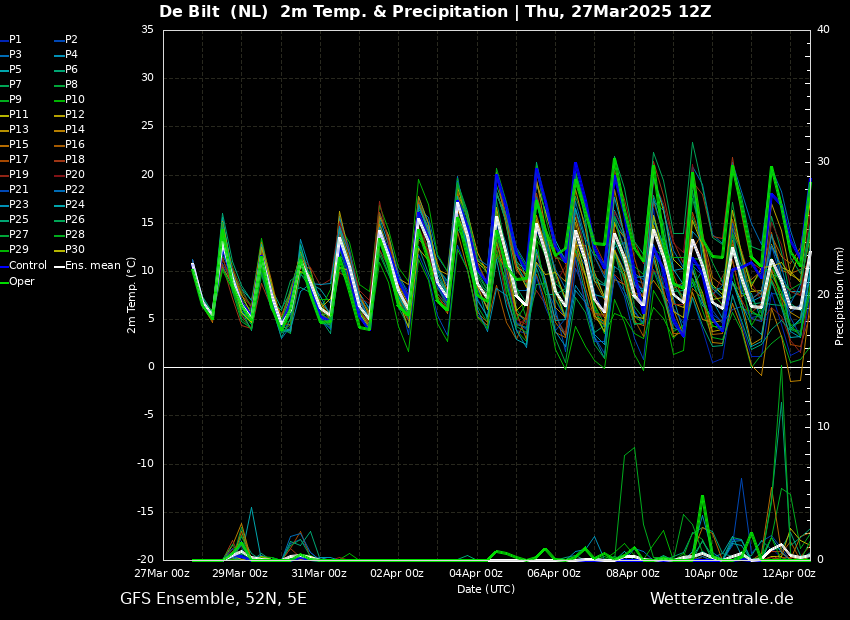Click the Ens. mean legend entry
850x620 pixels.
(92, 266)
